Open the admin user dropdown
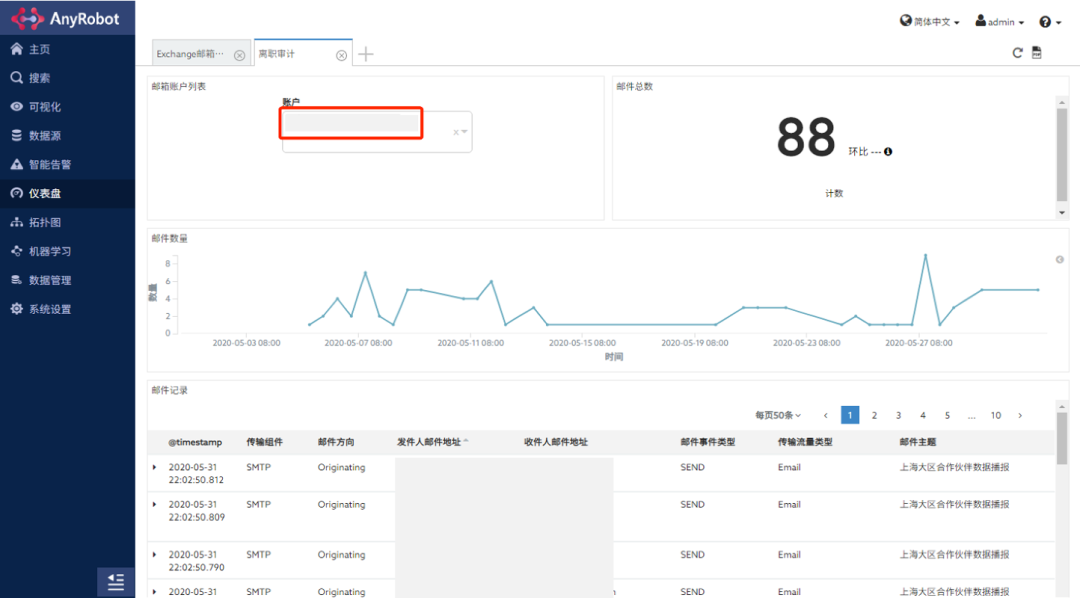Screen dimensions: 1080x598 point(999,21)
